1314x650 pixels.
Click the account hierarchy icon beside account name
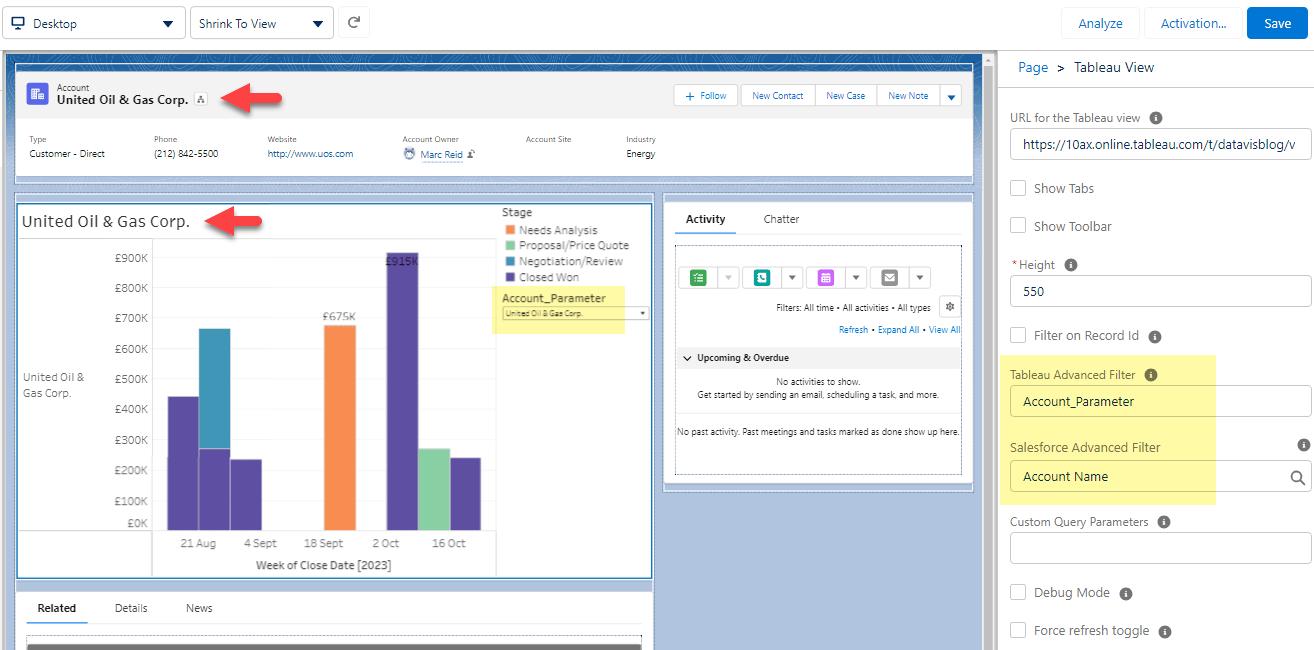pos(201,100)
